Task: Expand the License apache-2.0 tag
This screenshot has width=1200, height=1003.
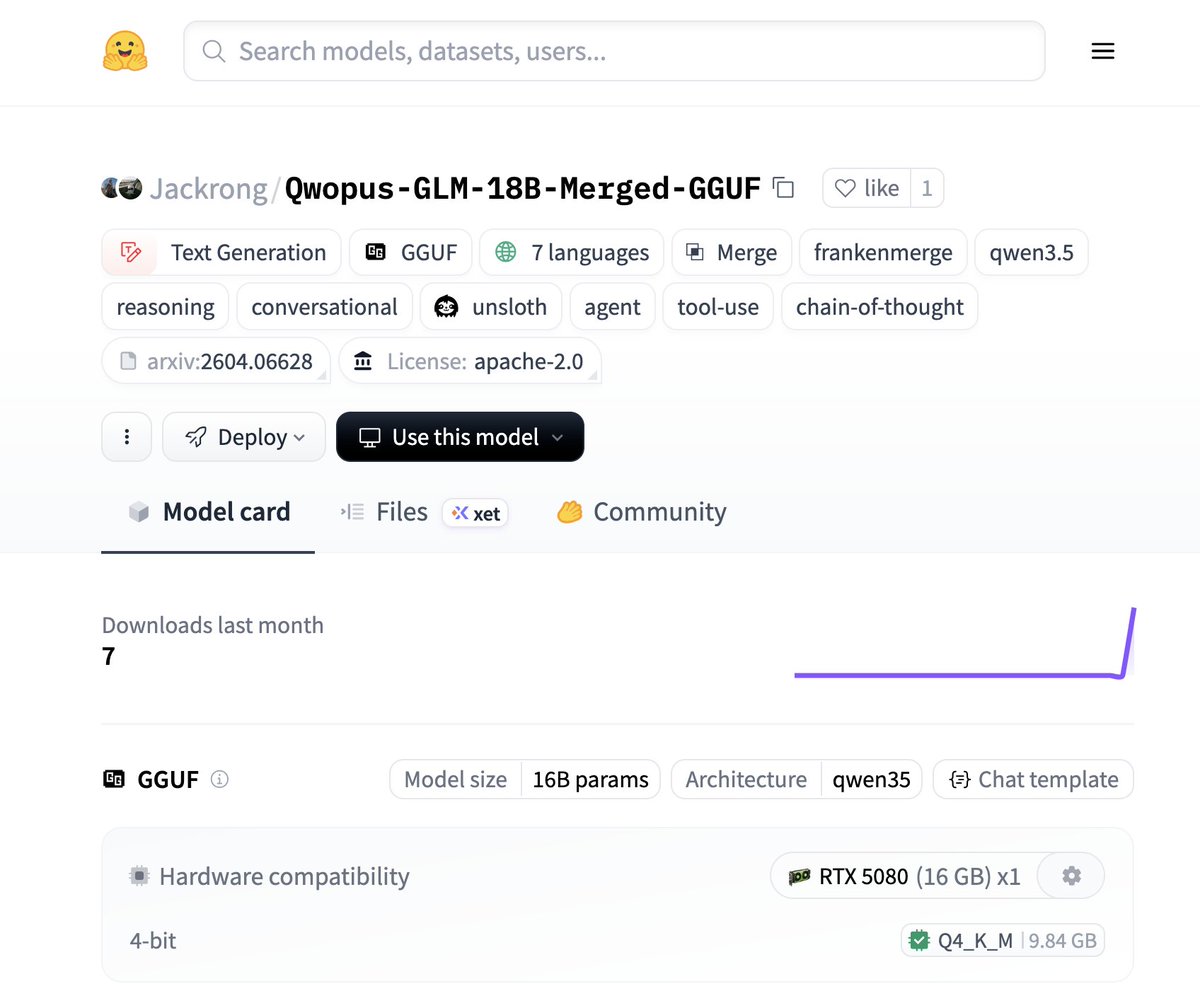Action: [470, 361]
